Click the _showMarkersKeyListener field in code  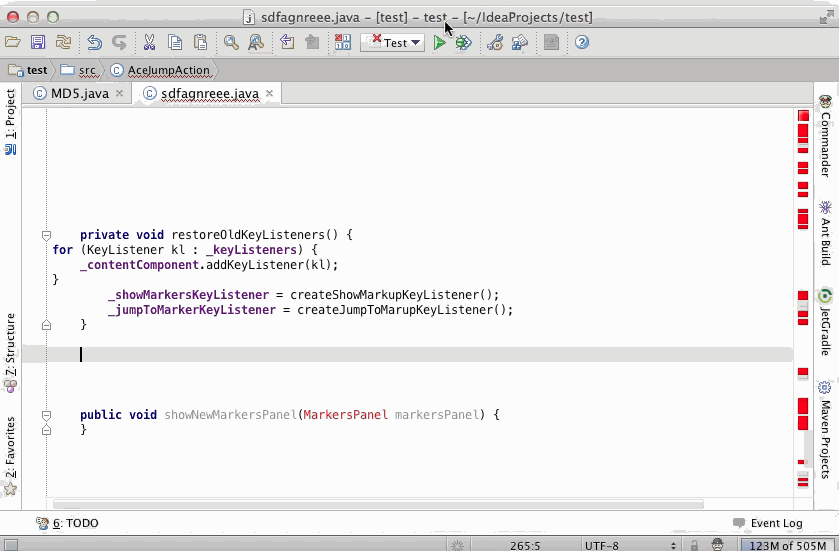click(x=188, y=295)
